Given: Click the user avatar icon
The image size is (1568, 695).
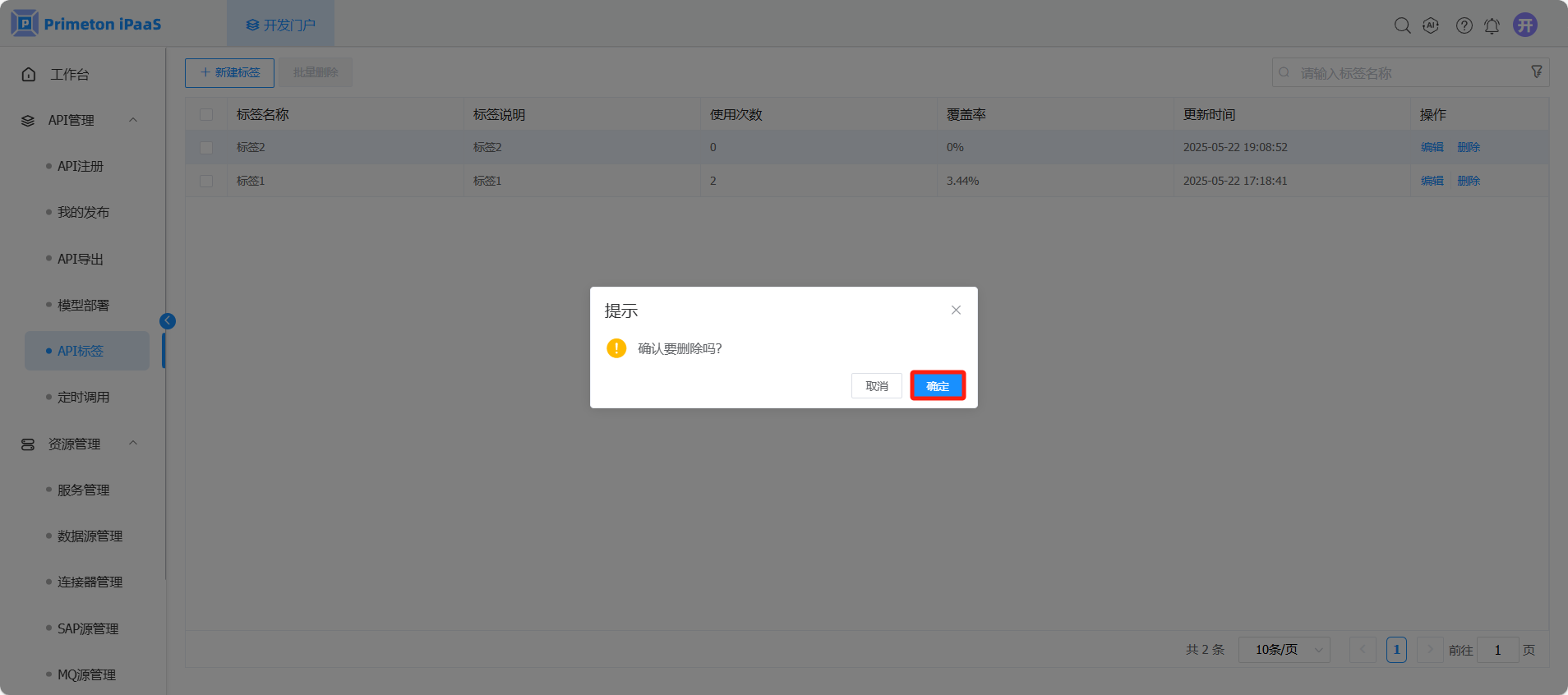Looking at the screenshot, I should click(x=1525, y=25).
